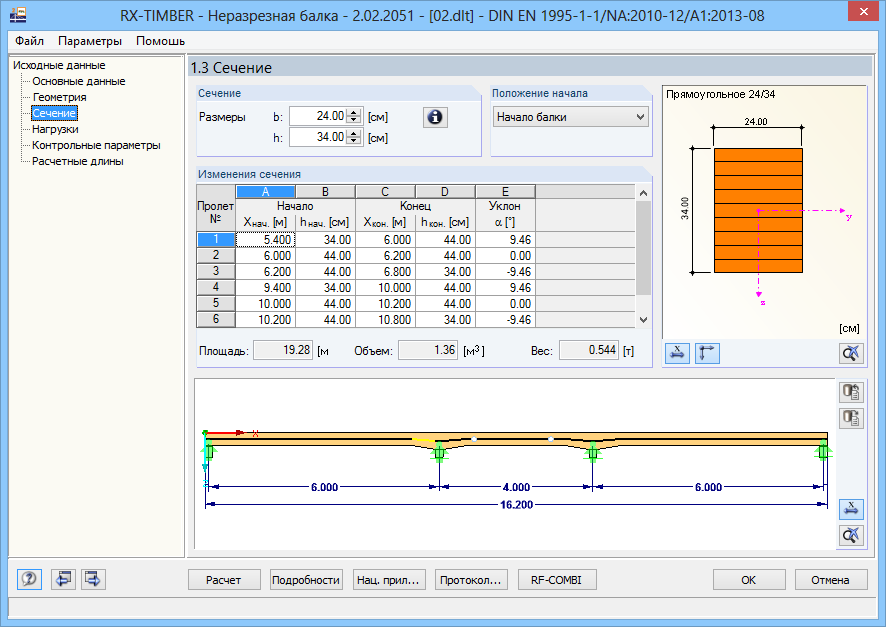Open help with the question mark icon
The width and height of the screenshot is (886, 627).
(x=29, y=579)
